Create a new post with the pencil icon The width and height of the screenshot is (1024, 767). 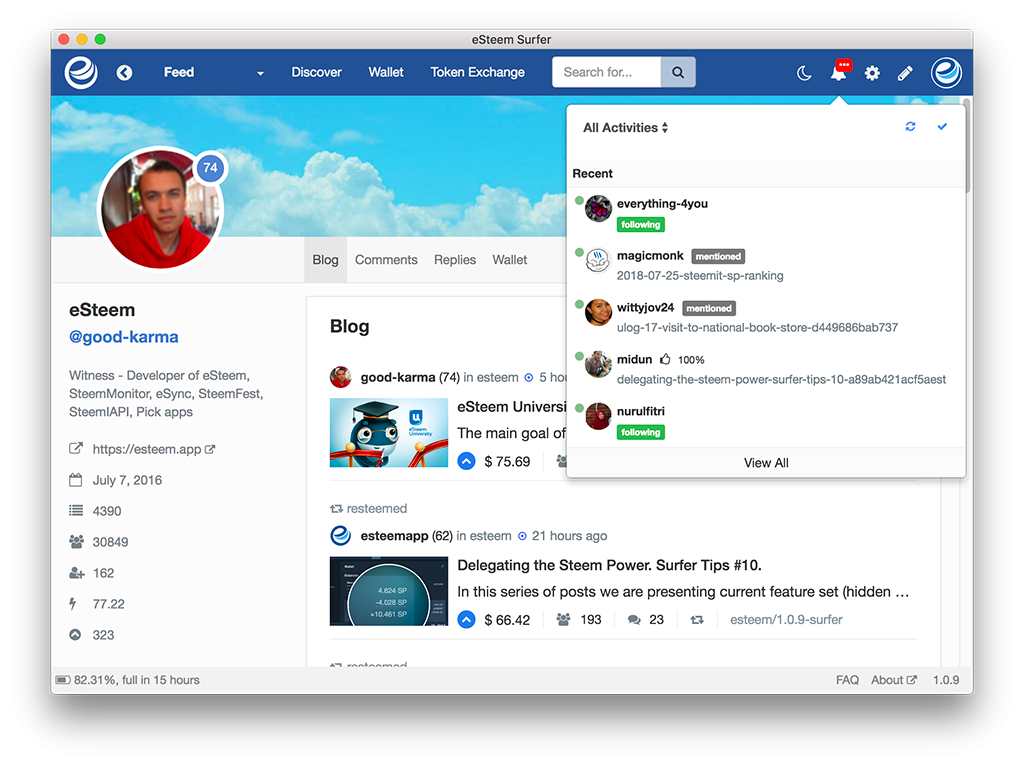tap(904, 73)
